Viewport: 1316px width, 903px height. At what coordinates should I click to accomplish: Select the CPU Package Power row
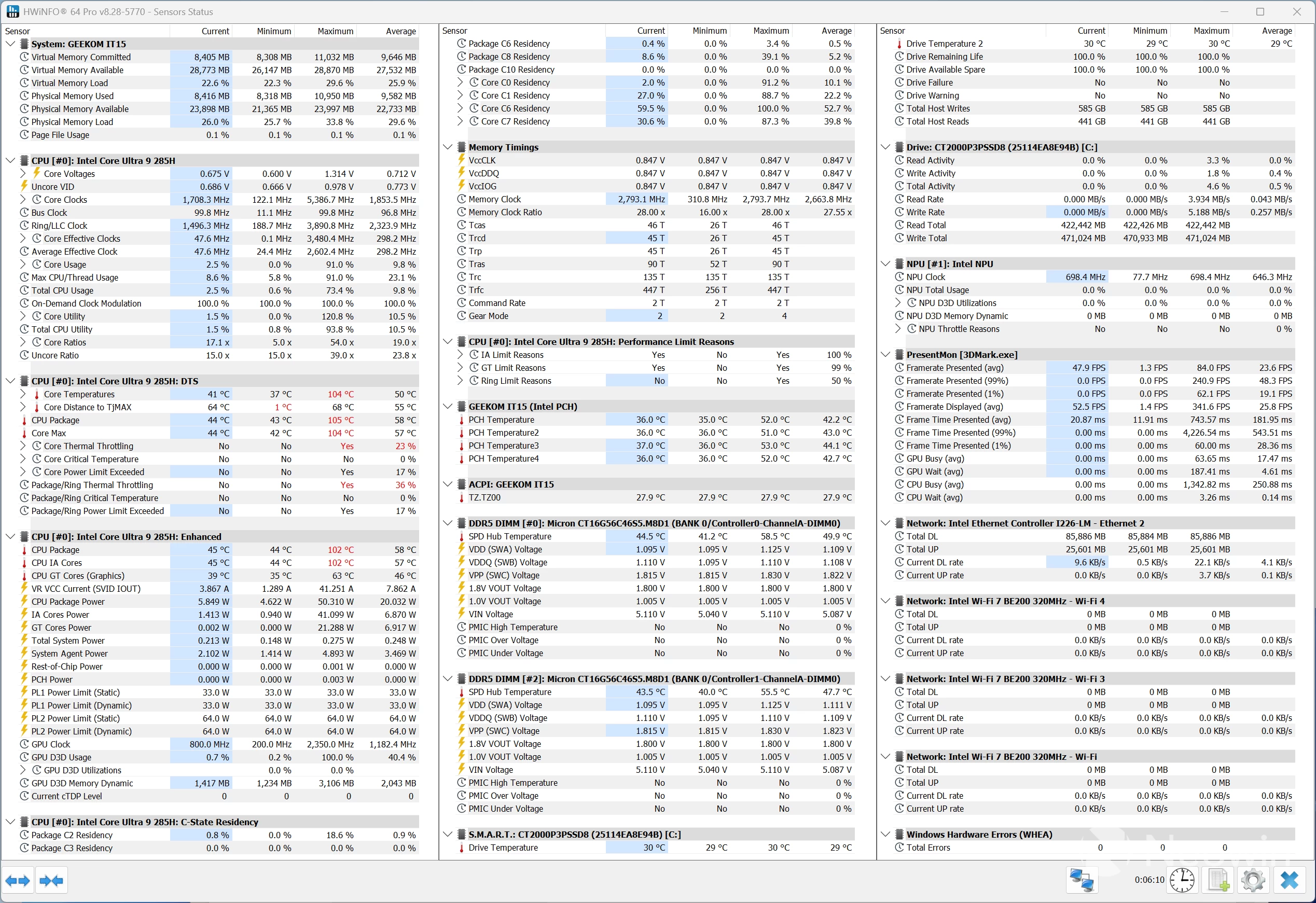pos(219,602)
